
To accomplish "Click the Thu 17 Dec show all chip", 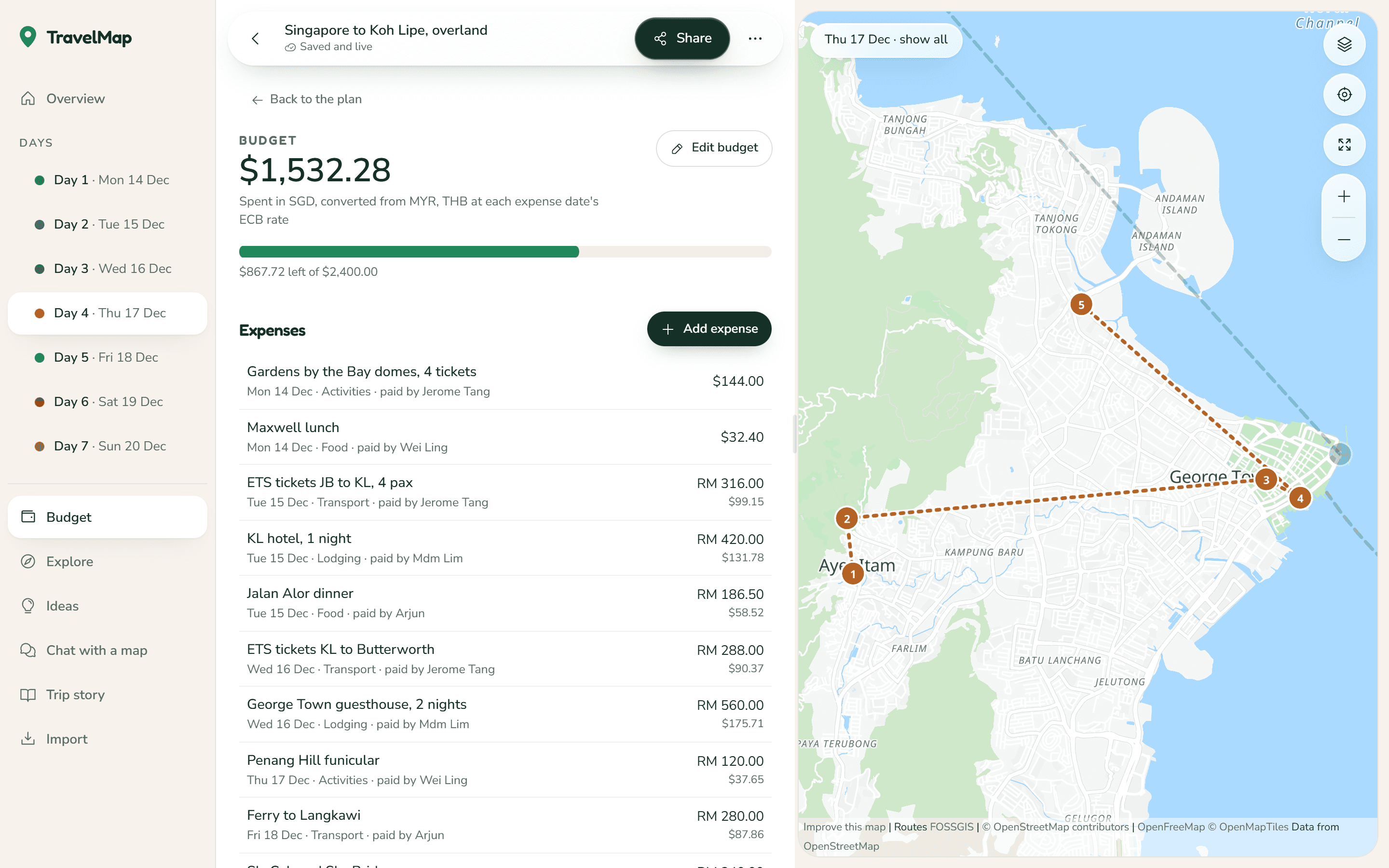I will tap(885, 40).
